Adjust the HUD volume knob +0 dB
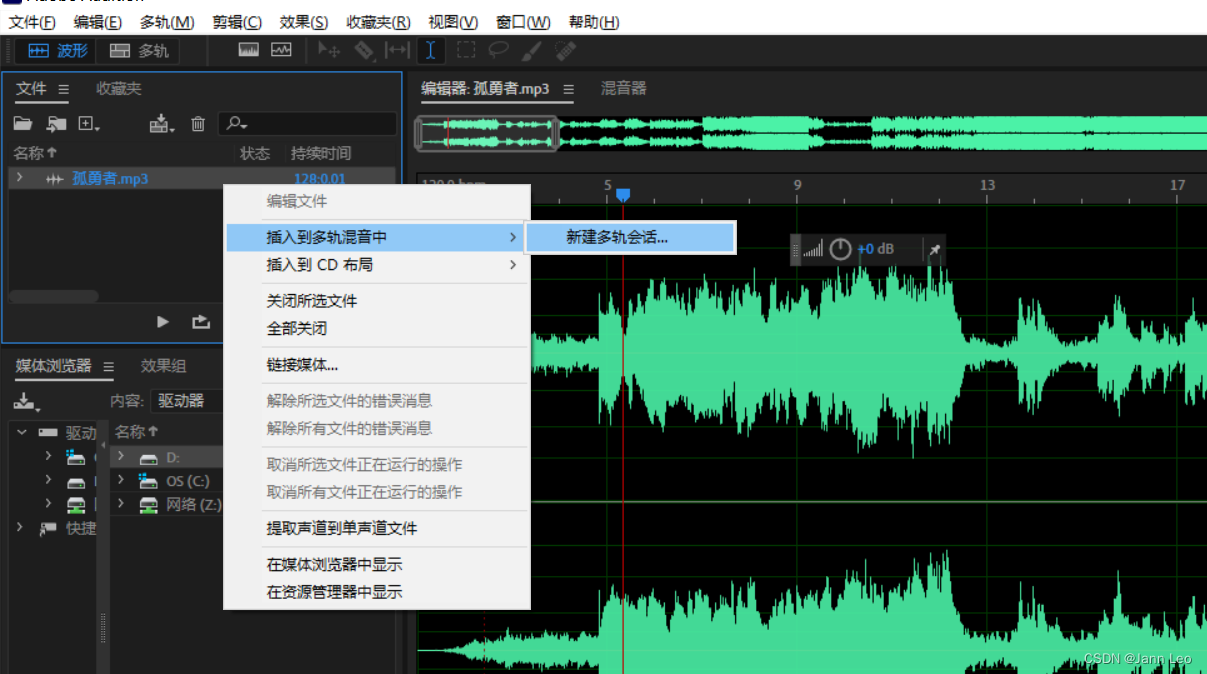Image resolution: width=1207 pixels, height=674 pixels. [841, 249]
